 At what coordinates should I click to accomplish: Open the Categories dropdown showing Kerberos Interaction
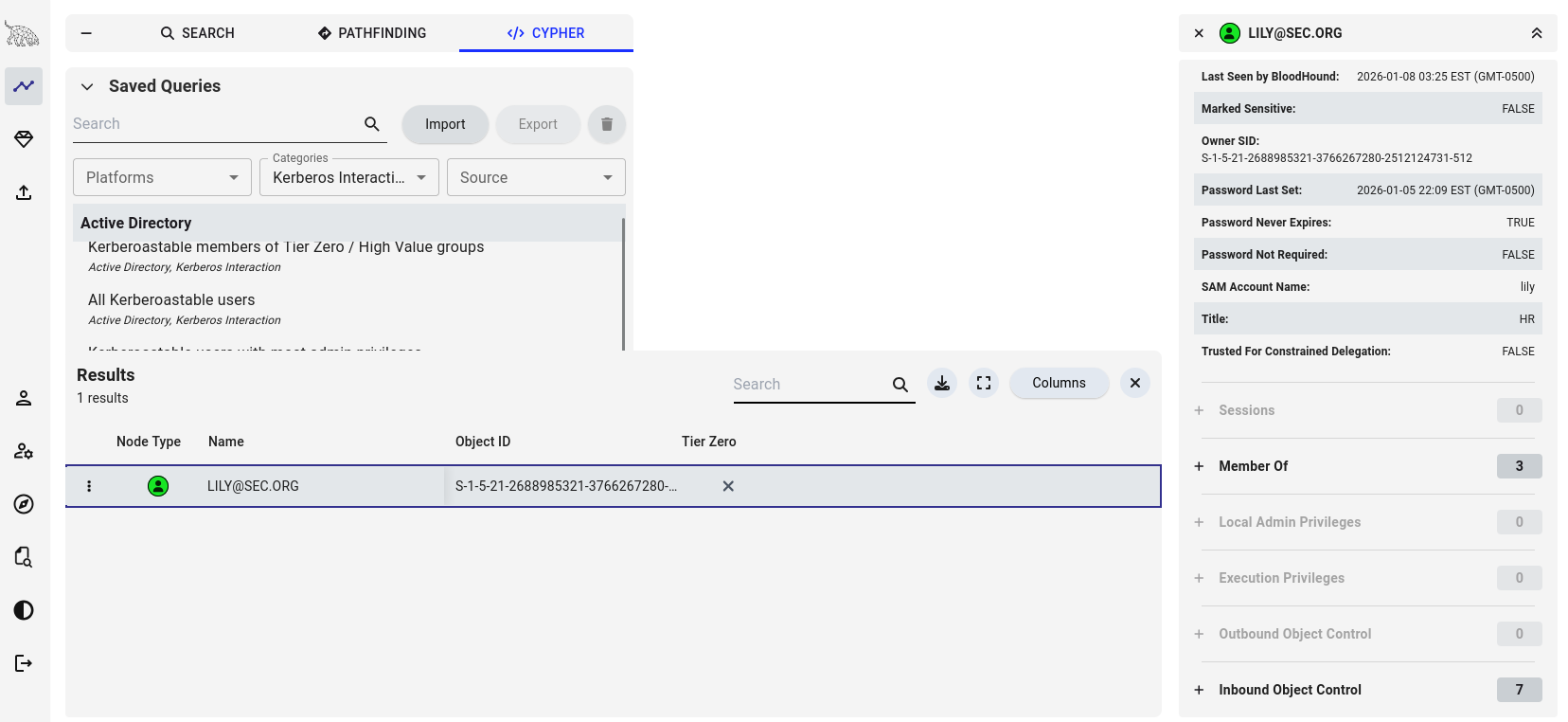coord(348,177)
